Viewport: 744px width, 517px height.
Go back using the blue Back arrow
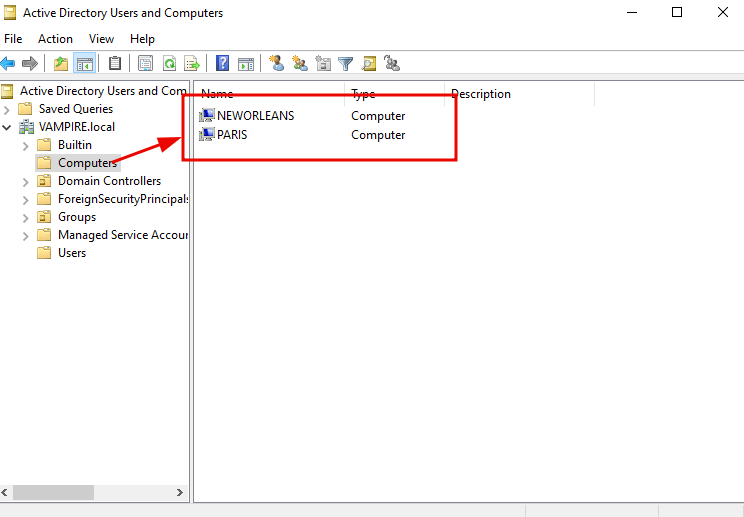click(8, 63)
